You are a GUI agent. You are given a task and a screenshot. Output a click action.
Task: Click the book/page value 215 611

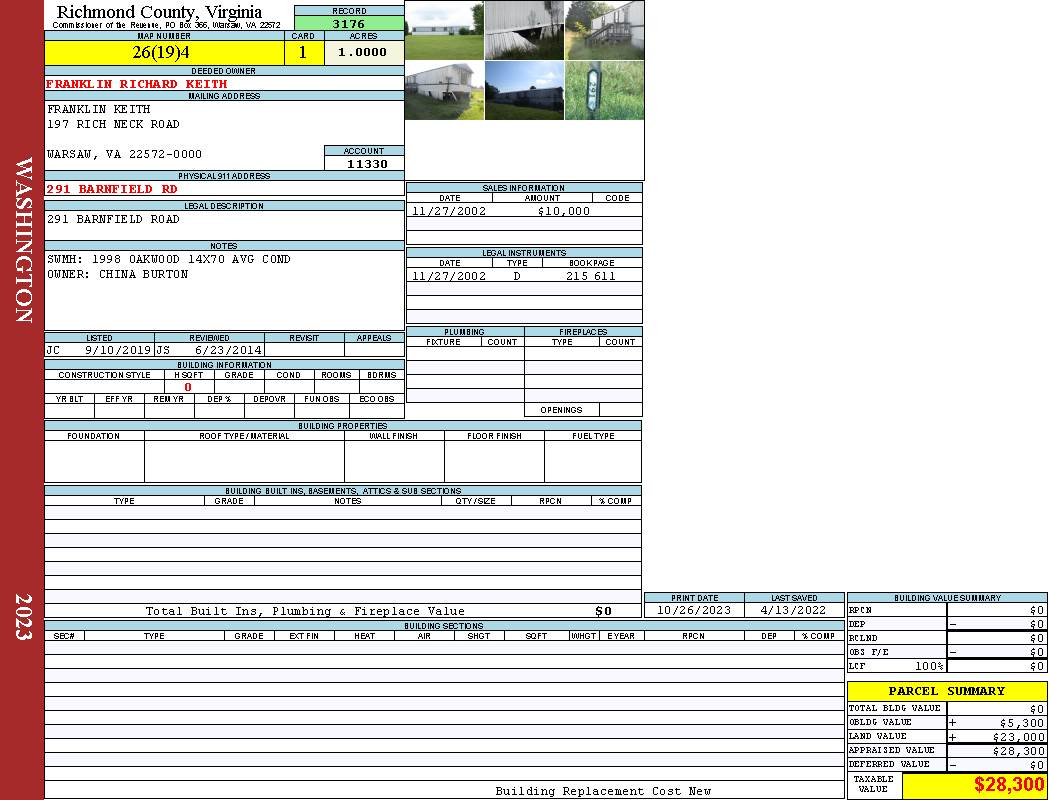(590, 276)
